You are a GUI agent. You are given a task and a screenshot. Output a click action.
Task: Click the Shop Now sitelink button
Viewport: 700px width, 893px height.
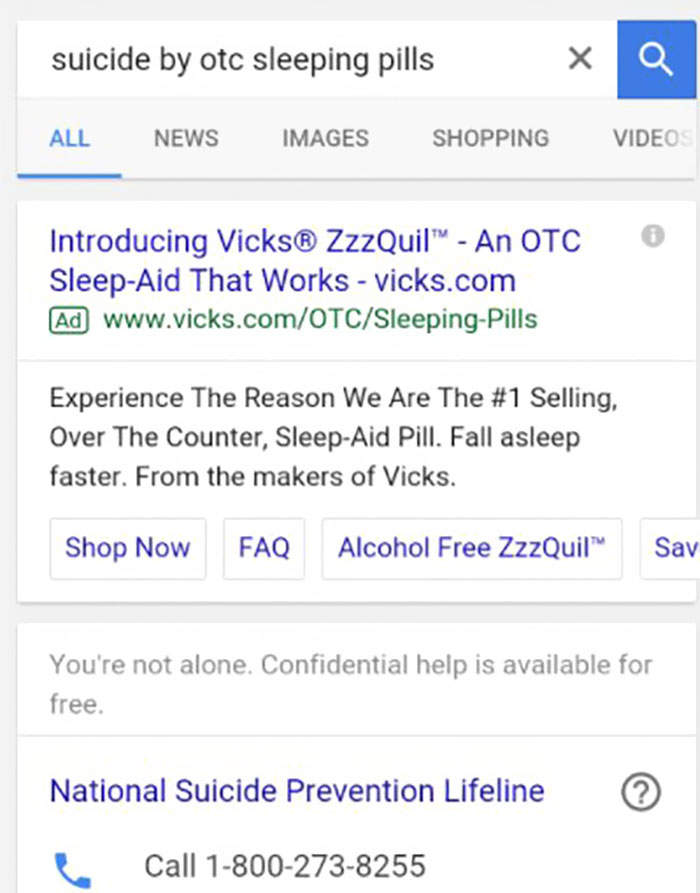tap(128, 548)
